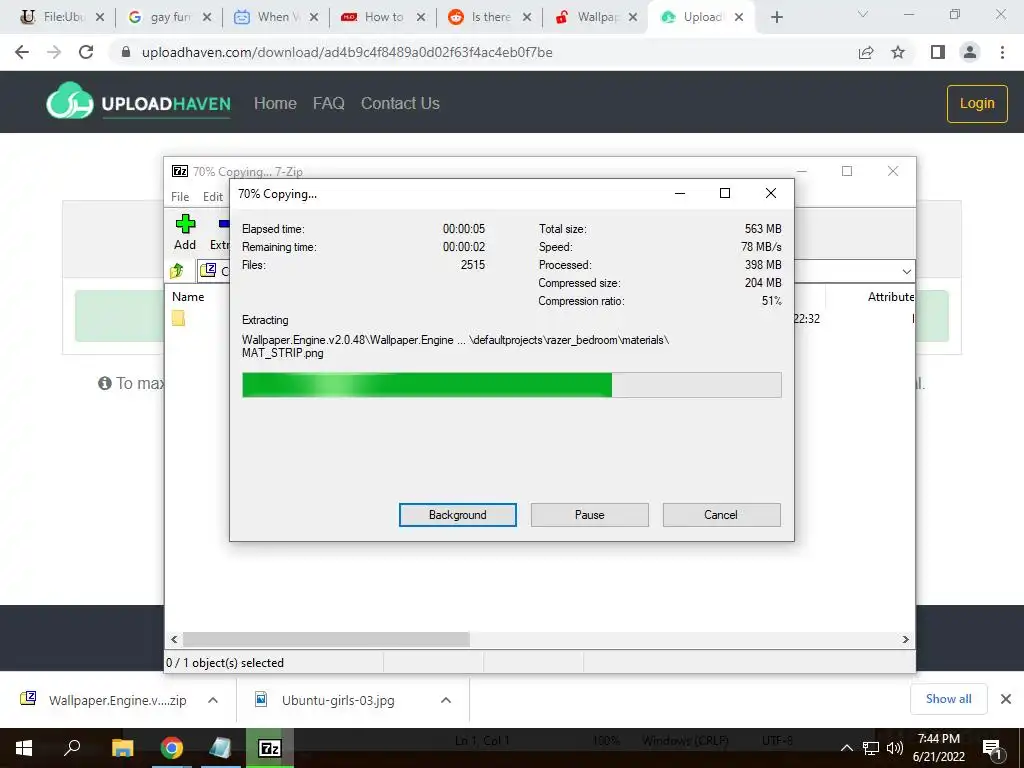Open the volume tray icon
The image size is (1024, 768).
[895, 748]
